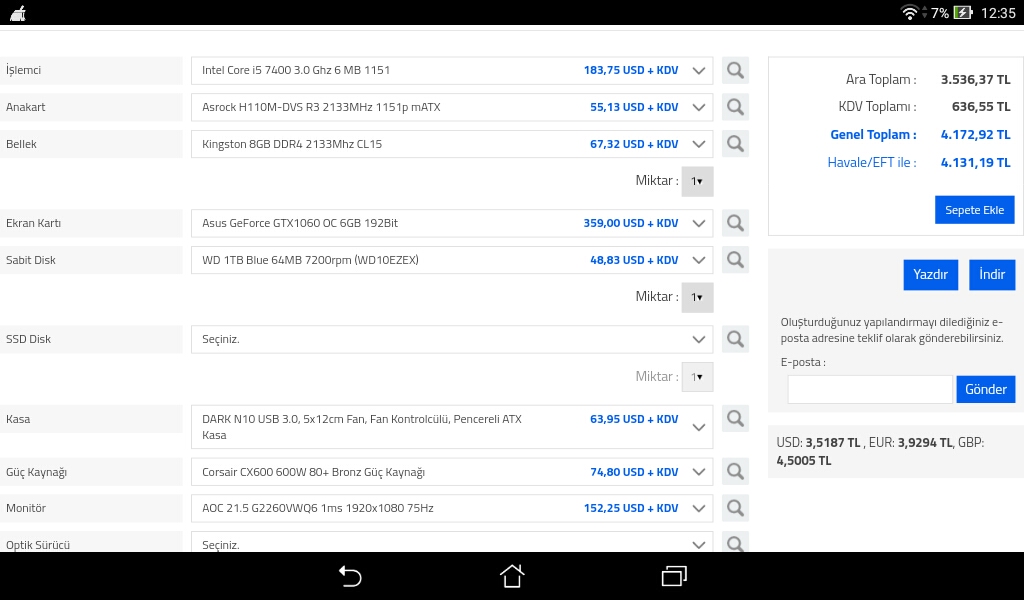Expand Sabit Disk dropdown showing WD 1TB Blue
Image resolution: width=1024 pixels, height=600 pixels.
tap(452, 260)
